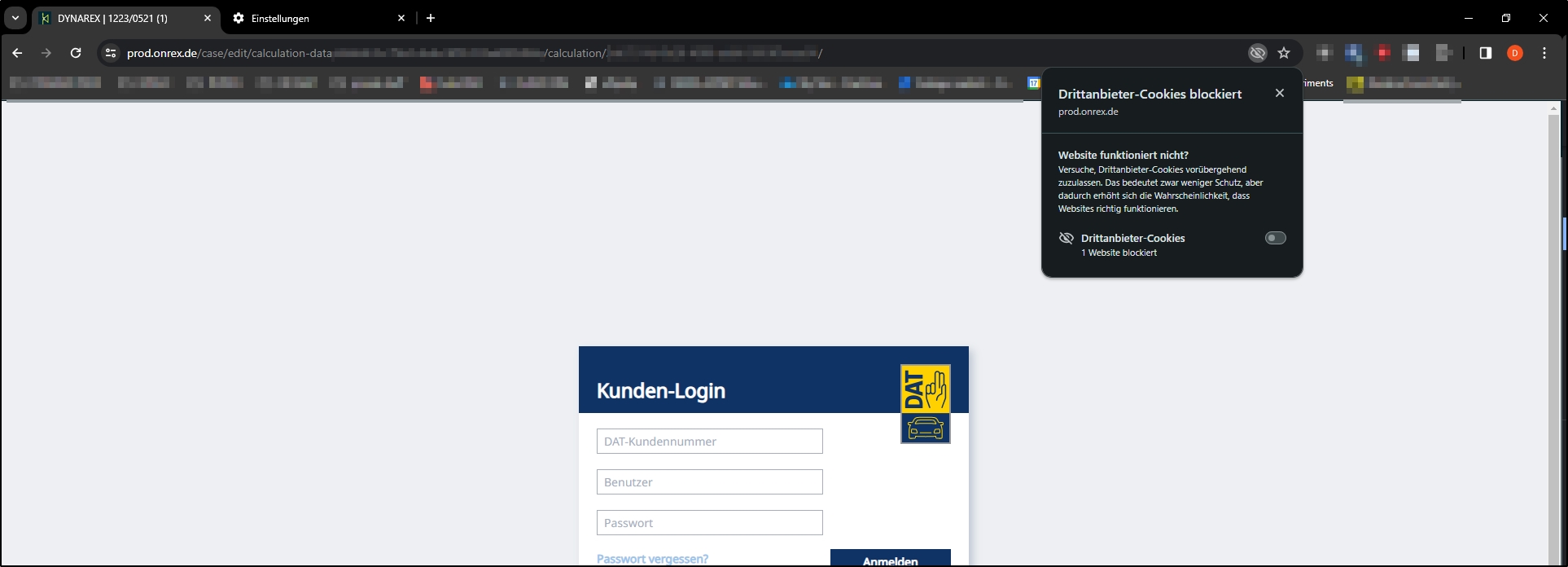The width and height of the screenshot is (1568, 567).
Task: Open the tab search dropdown
Action: (x=15, y=18)
